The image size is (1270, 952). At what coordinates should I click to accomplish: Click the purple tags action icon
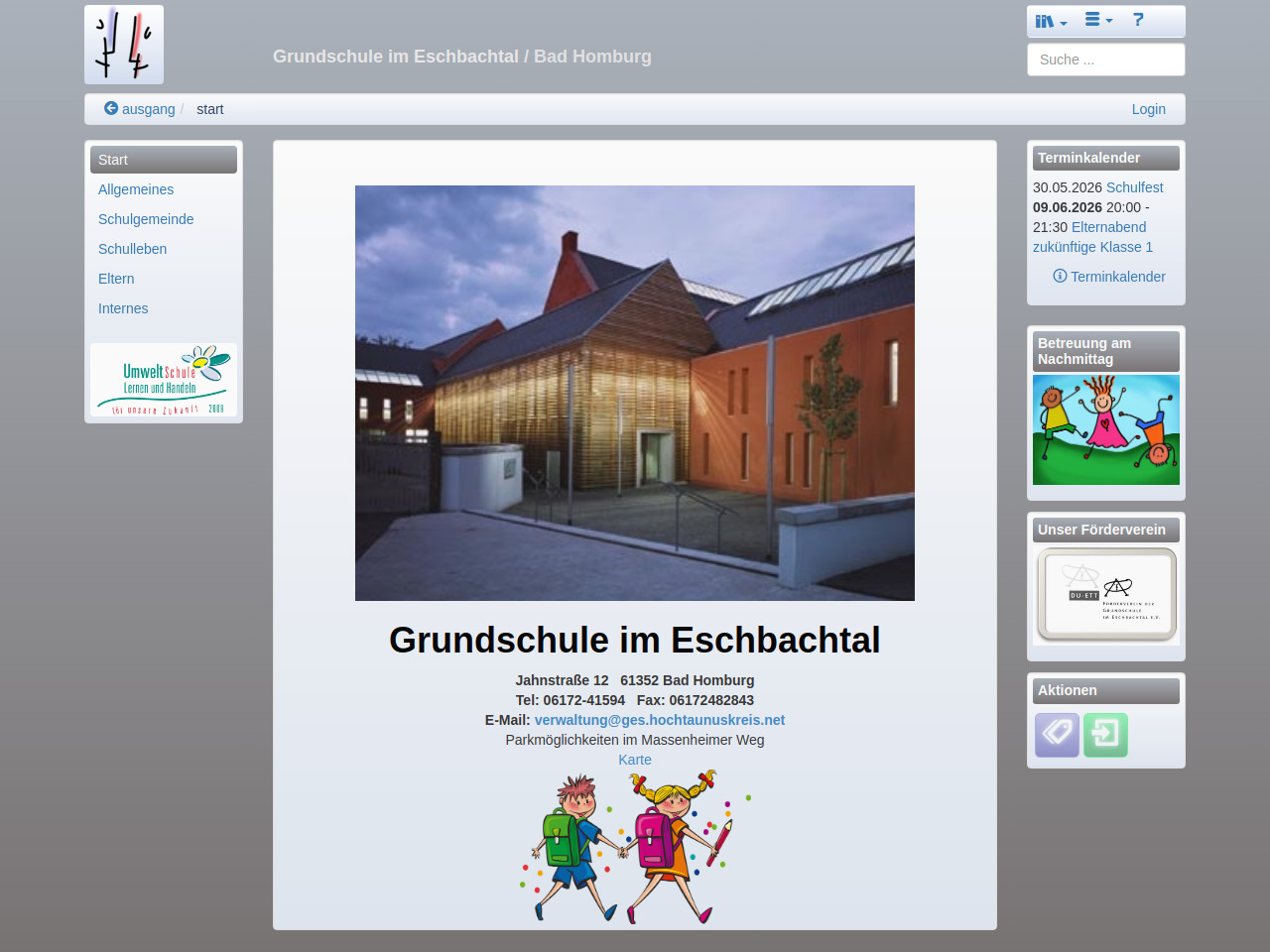coord(1057,735)
